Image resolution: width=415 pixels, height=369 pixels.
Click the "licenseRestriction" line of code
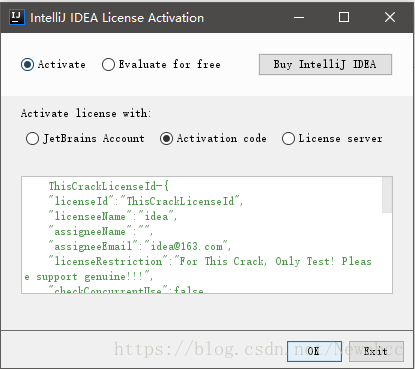click(198, 269)
